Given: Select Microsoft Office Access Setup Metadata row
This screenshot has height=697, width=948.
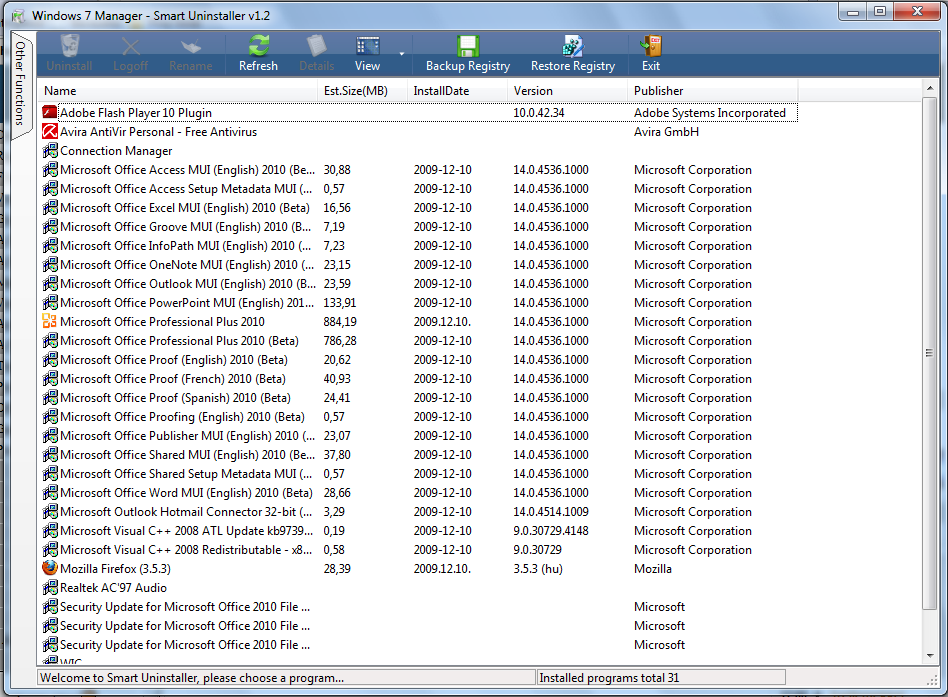Looking at the screenshot, I should coord(420,189).
